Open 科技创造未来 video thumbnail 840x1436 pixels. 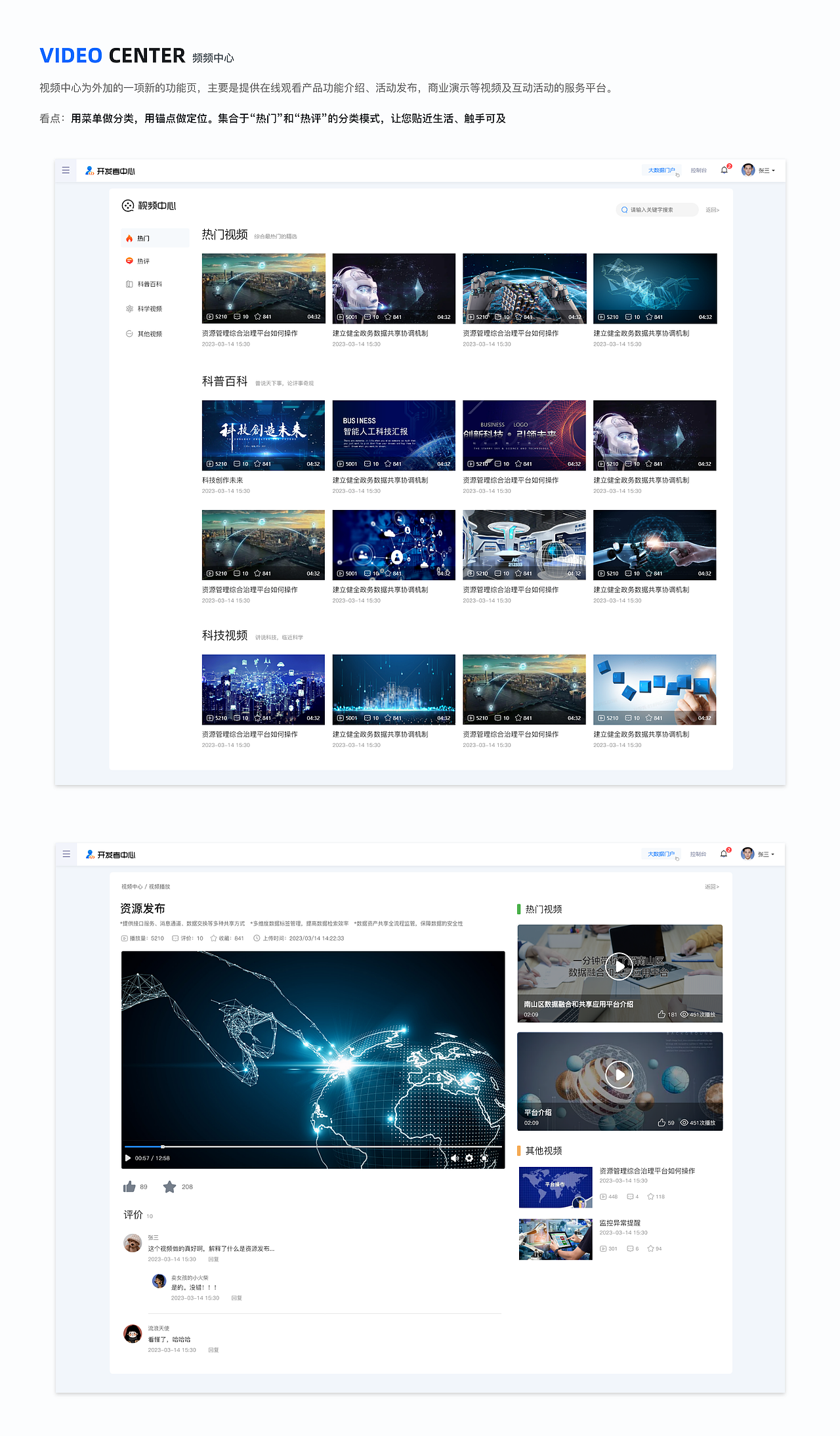pyautogui.click(x=263, y=436)
